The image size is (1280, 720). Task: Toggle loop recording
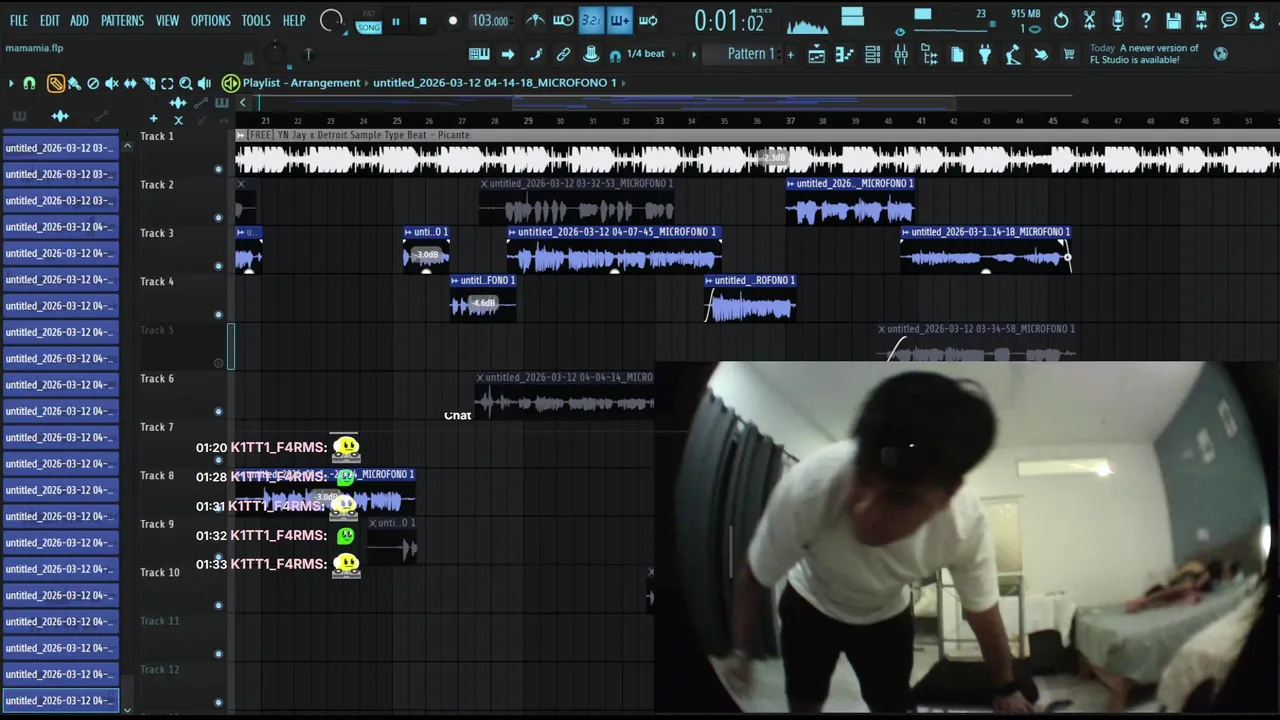(649, 21)
